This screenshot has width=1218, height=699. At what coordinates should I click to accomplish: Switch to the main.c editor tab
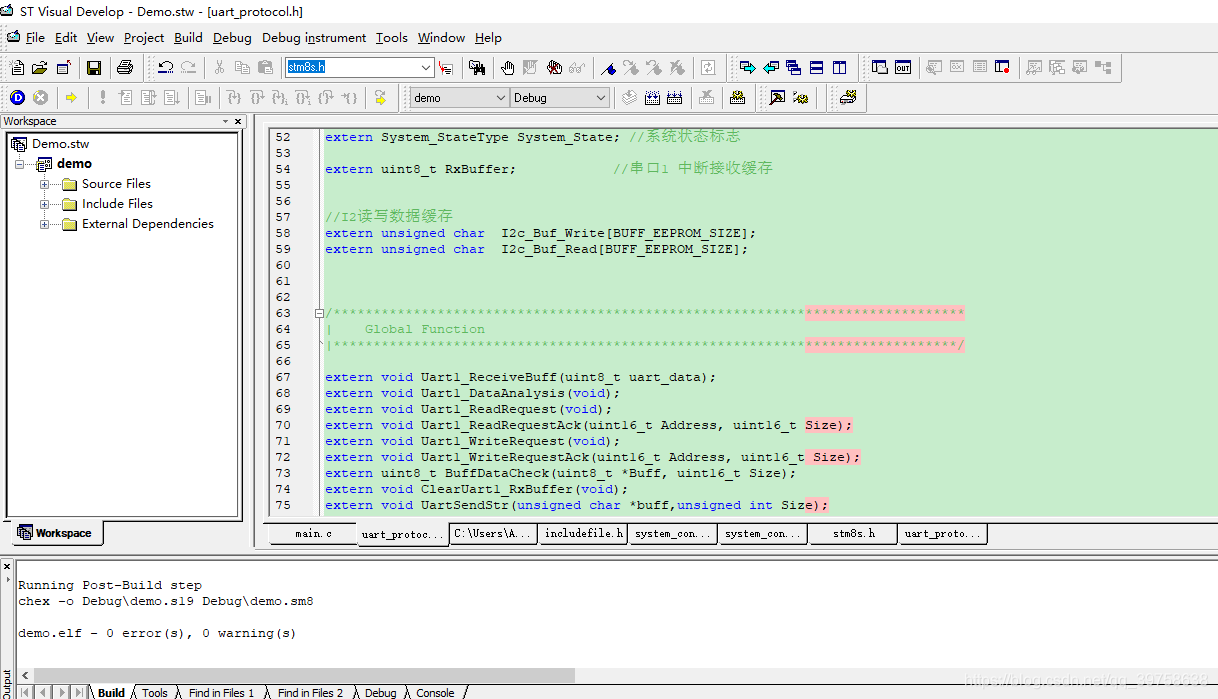pyautogui.click(x=314, y=534)
